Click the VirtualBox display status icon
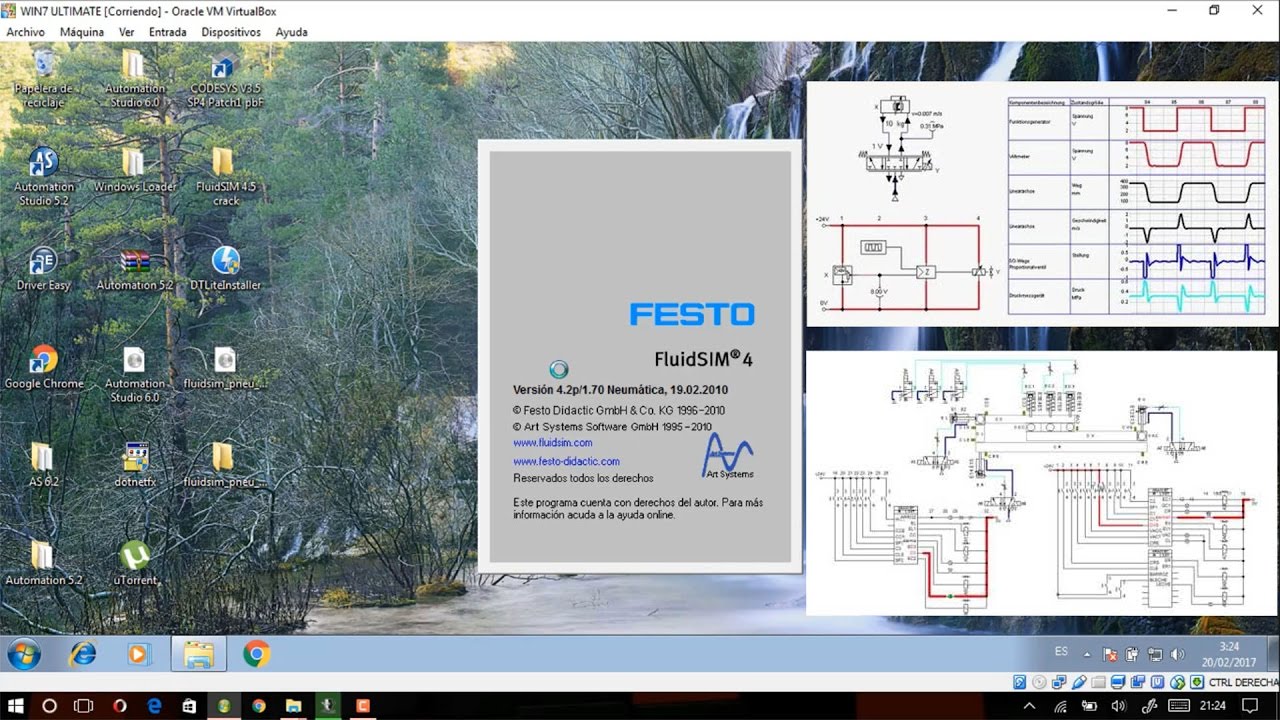 1118,682
